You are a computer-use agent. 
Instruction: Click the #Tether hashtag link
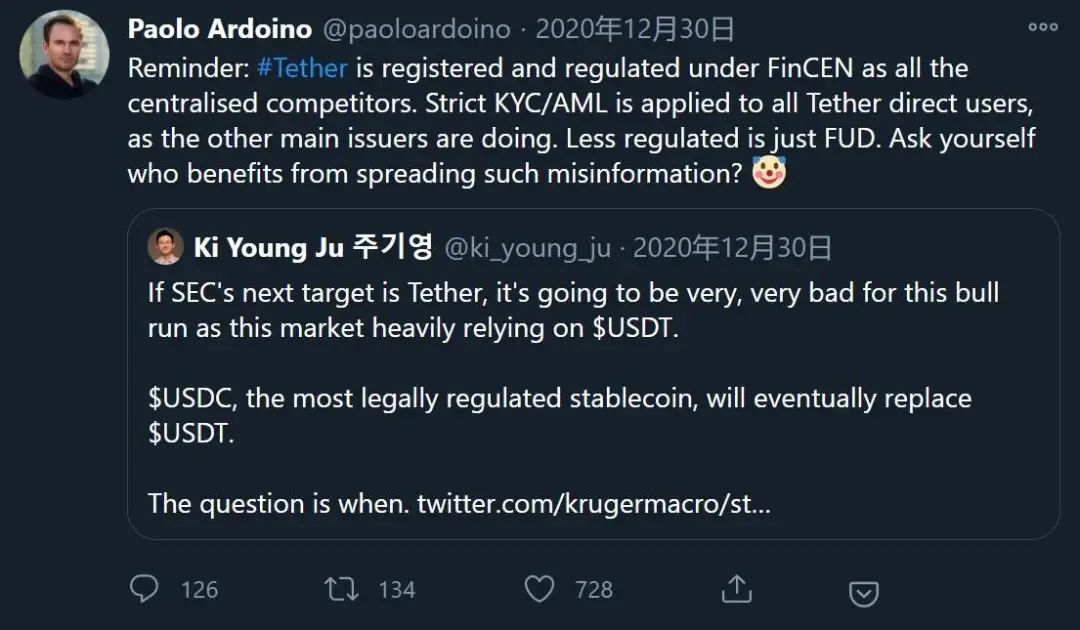pos(302,69)
